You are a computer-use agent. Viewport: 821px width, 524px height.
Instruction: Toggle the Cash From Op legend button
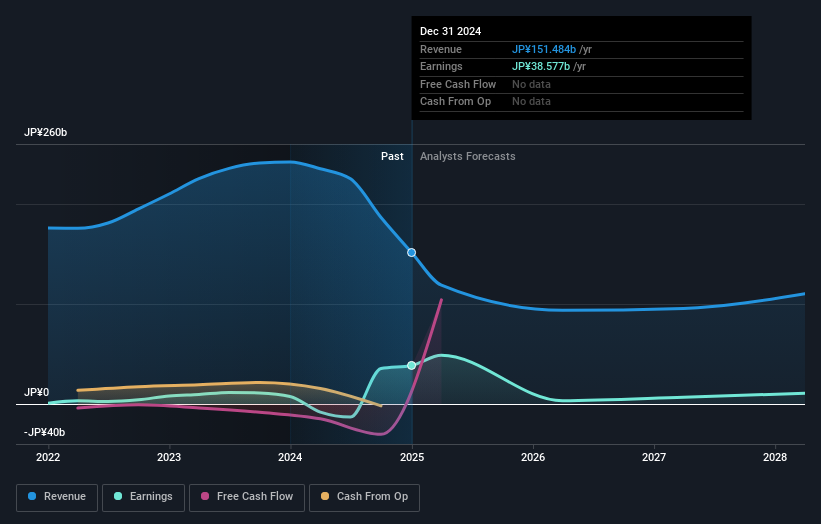point(364,497)
